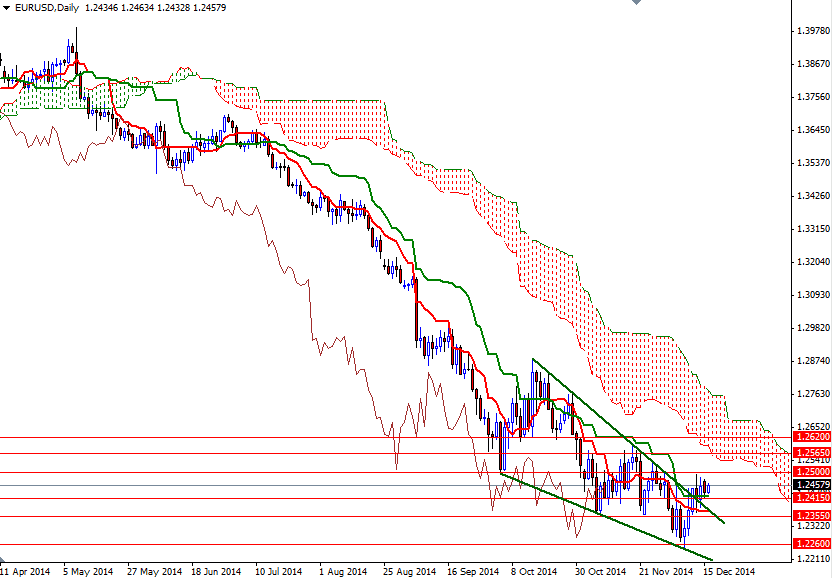Expand the symbol dropdown triangle beside EURUSD,Daily

point(6,6)
